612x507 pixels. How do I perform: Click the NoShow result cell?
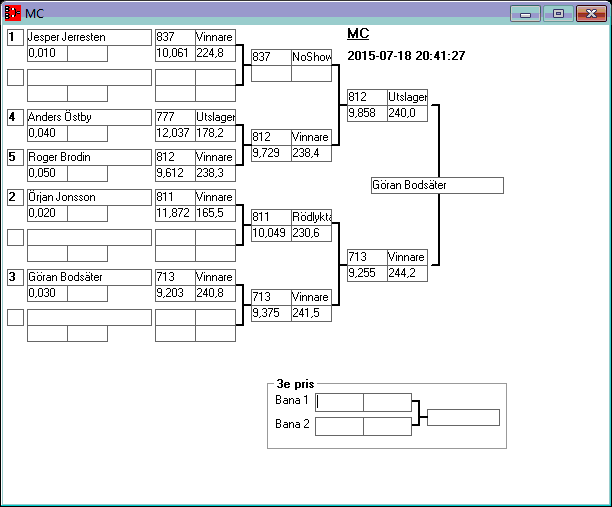[311, 58]
